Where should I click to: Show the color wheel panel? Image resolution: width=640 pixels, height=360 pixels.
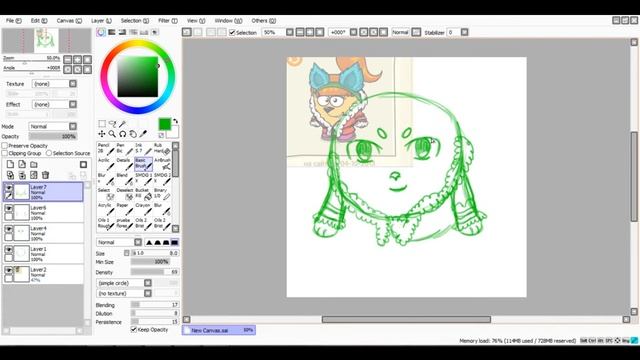pos(101,32)
